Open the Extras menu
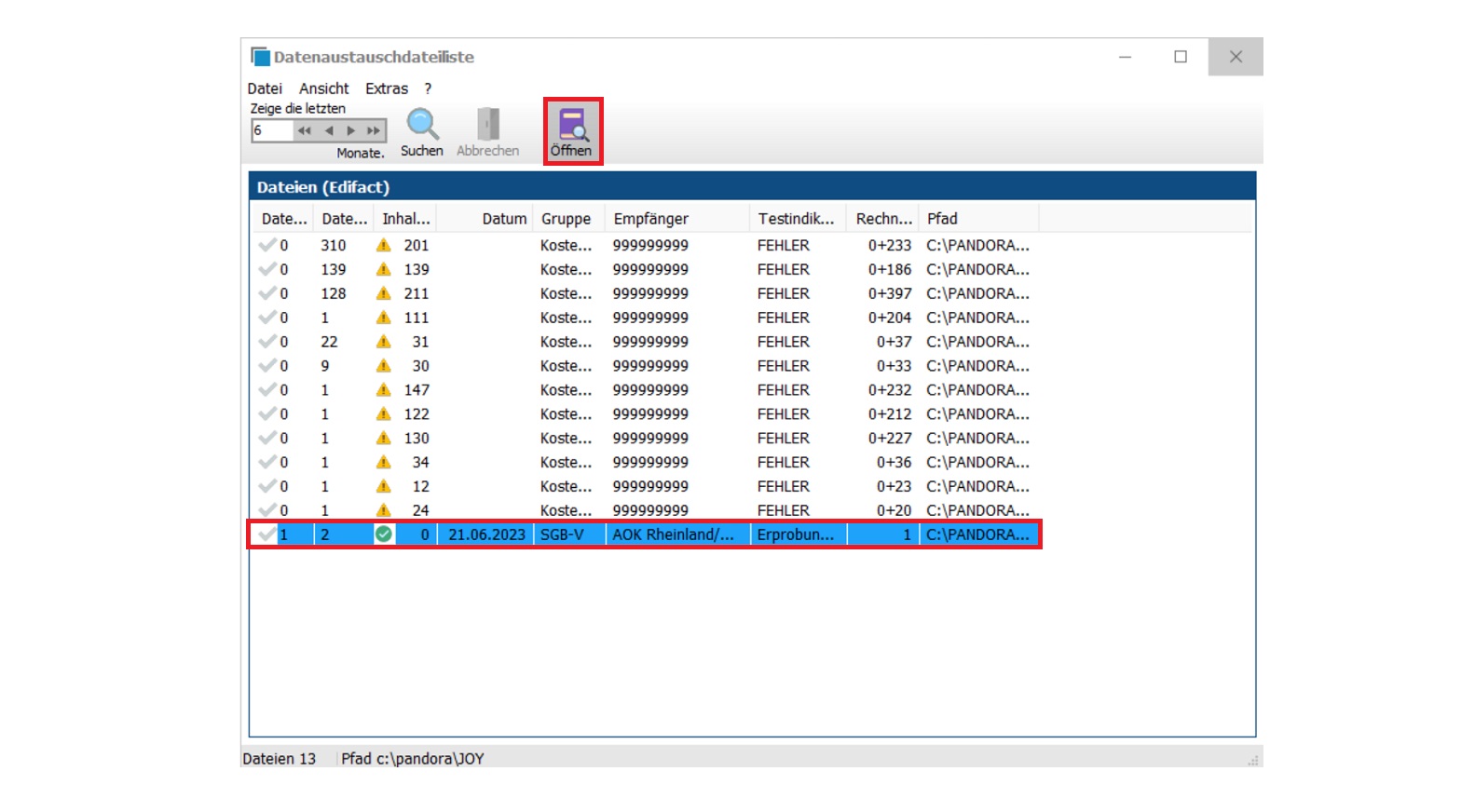Image resolution: width=1461 pixels, height=812 pixels. [387, 88]
